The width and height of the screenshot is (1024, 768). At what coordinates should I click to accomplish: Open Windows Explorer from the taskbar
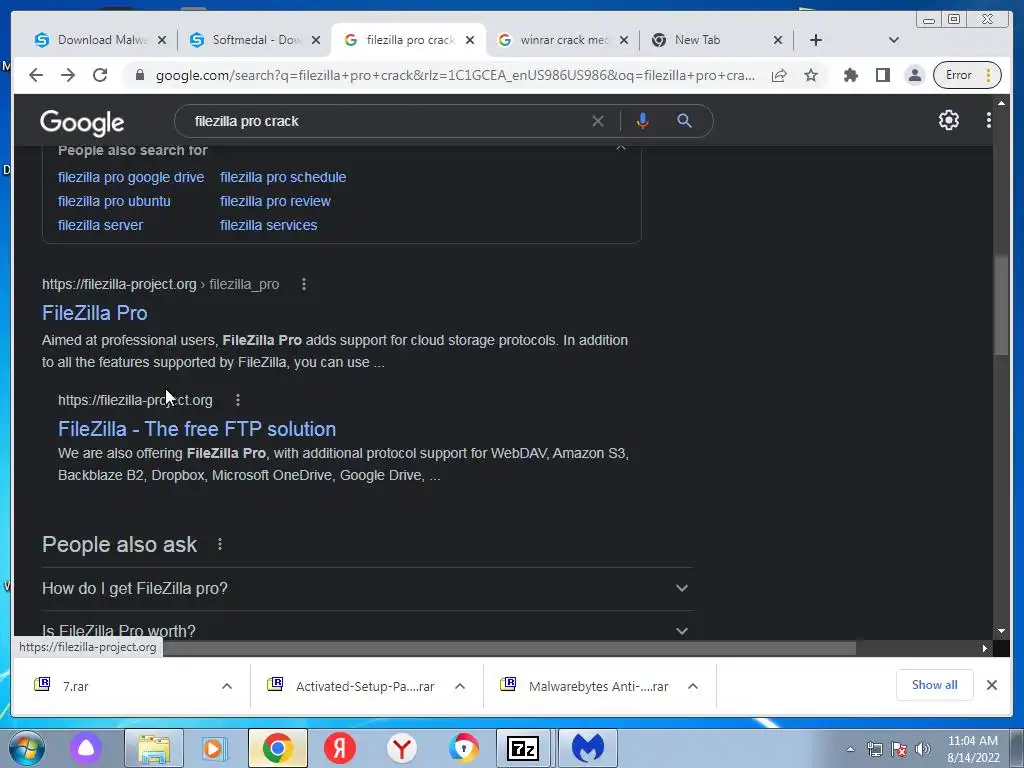coord(154,748)
